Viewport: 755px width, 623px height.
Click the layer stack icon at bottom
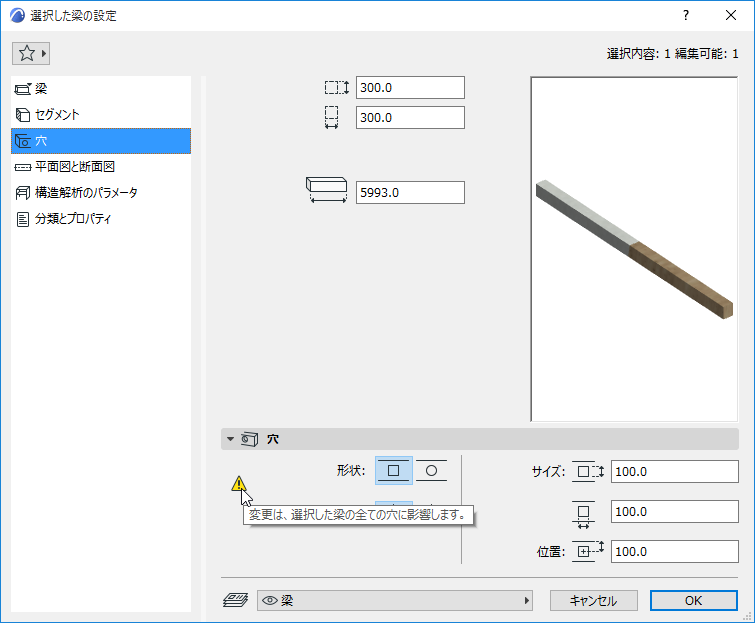[x=235, y=600]
